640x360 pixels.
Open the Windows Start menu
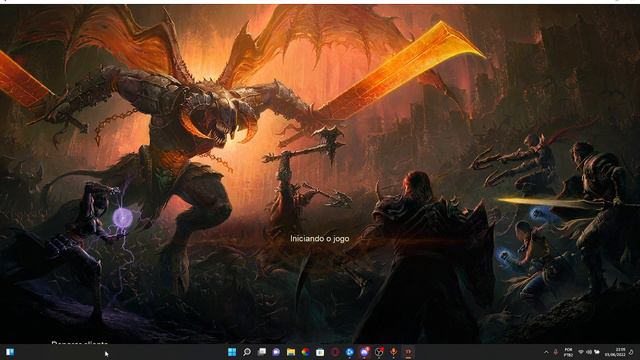pos(232,352)
